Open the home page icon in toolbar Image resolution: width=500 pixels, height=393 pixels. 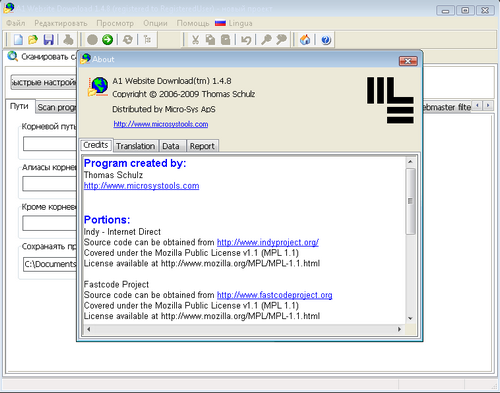(305, 40)
